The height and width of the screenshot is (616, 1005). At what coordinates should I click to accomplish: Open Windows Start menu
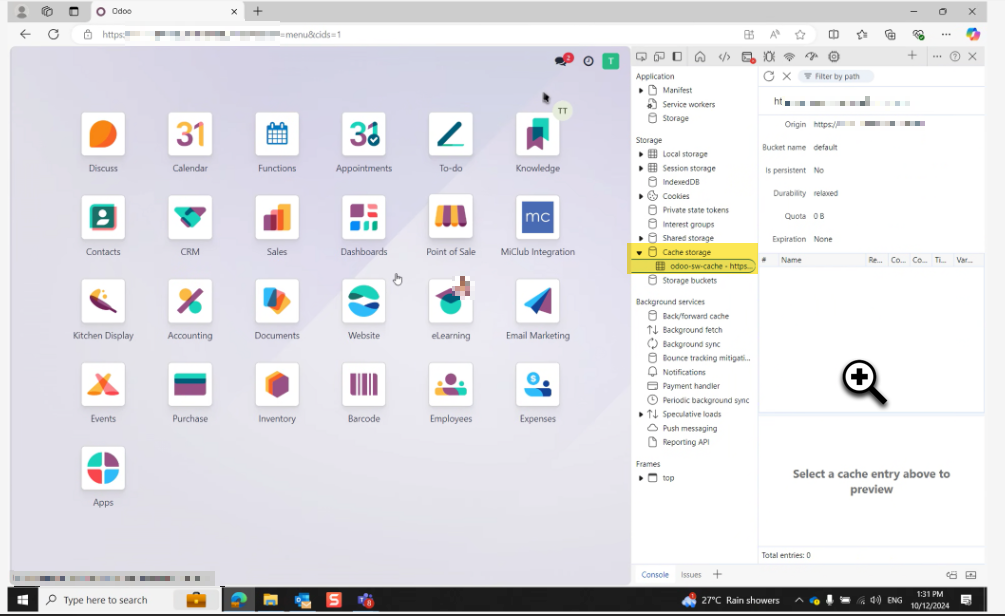[22, 600]
